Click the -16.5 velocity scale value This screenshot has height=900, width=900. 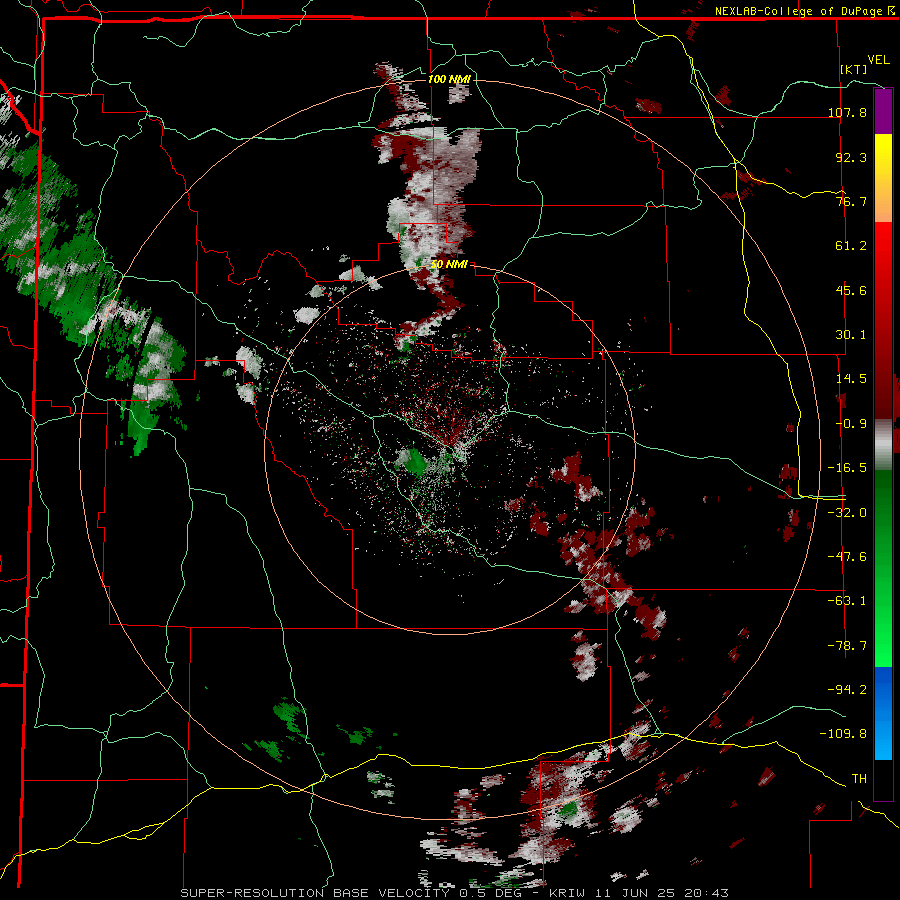click(847, 468)
